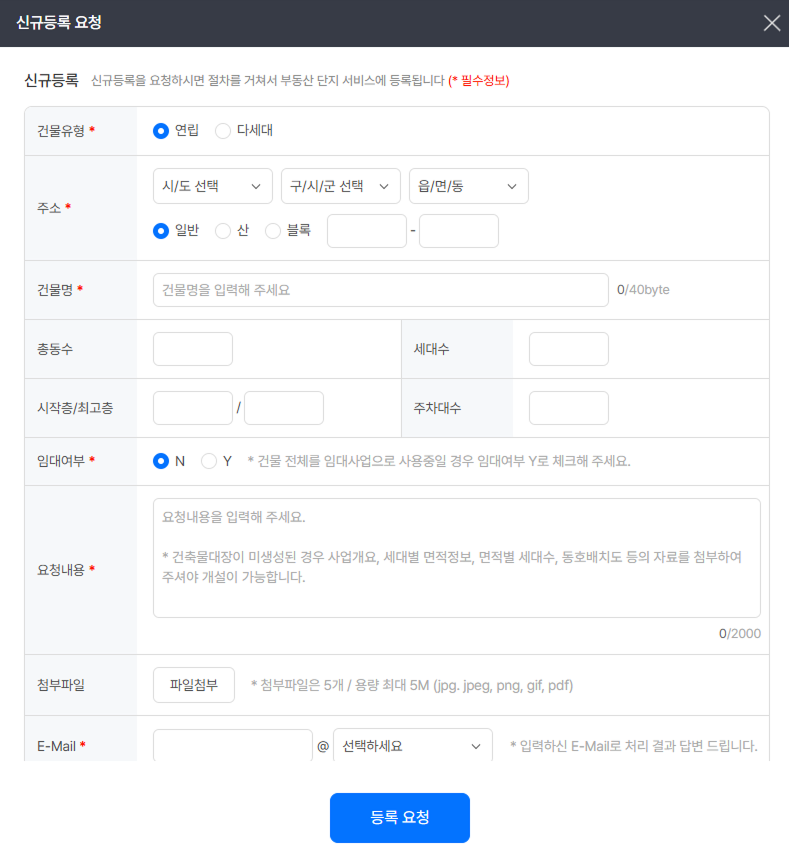
Task: Click the 시작층/최고층 label
Action: coord(75,408)
